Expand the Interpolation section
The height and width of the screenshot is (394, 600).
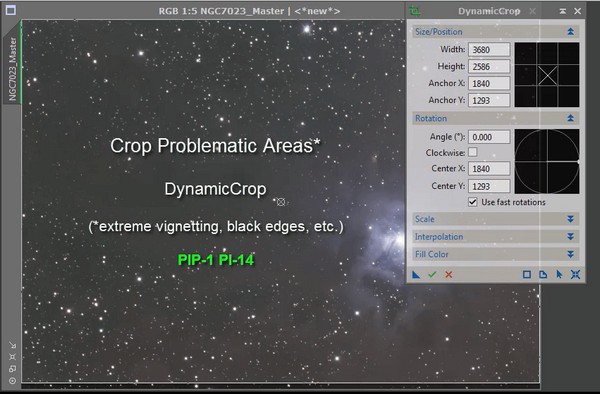(x=570, y=236)
